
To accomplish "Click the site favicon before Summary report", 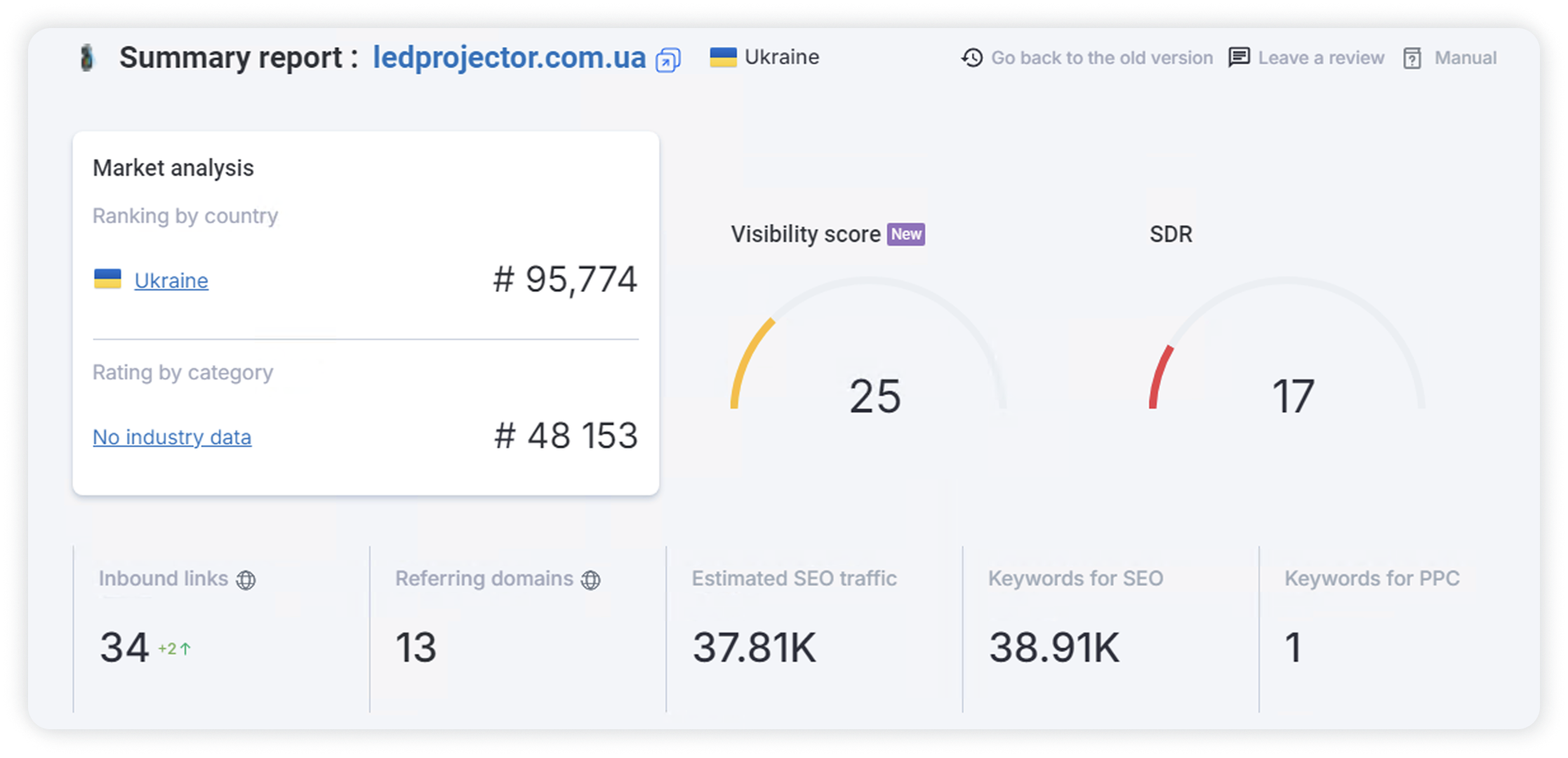I will point(87,58).
